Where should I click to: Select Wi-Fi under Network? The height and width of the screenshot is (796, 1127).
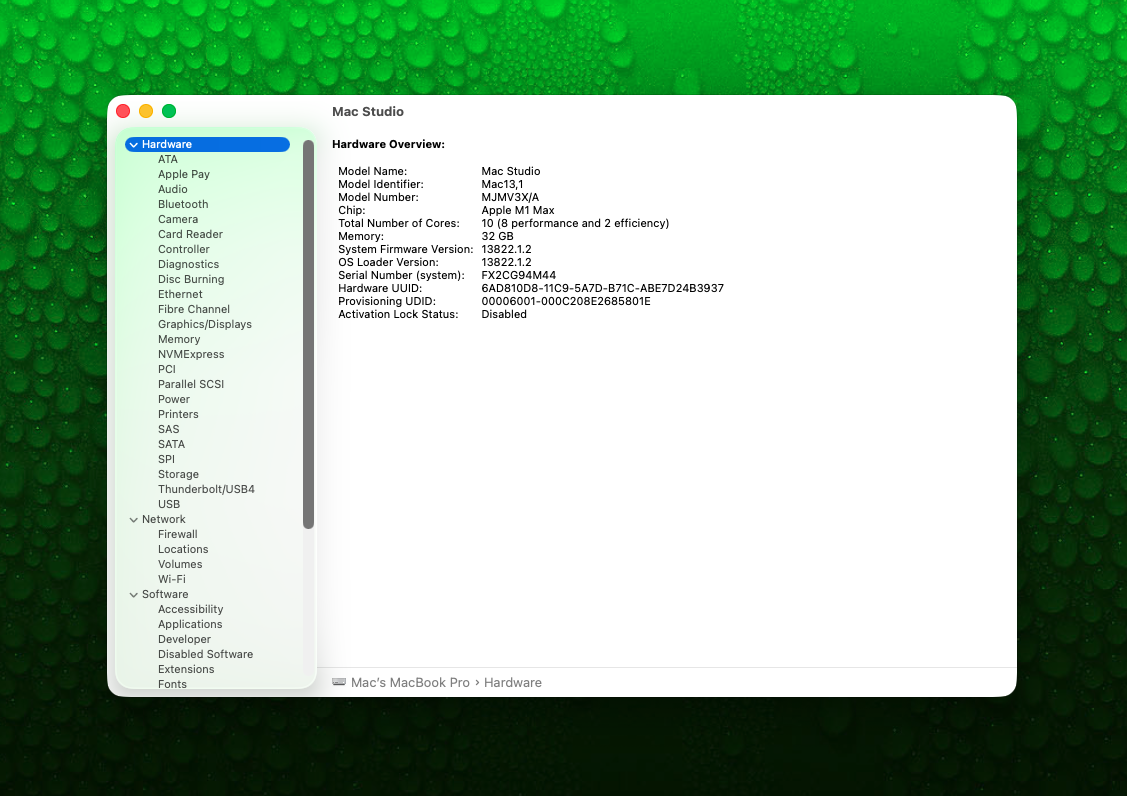point(171,579)
